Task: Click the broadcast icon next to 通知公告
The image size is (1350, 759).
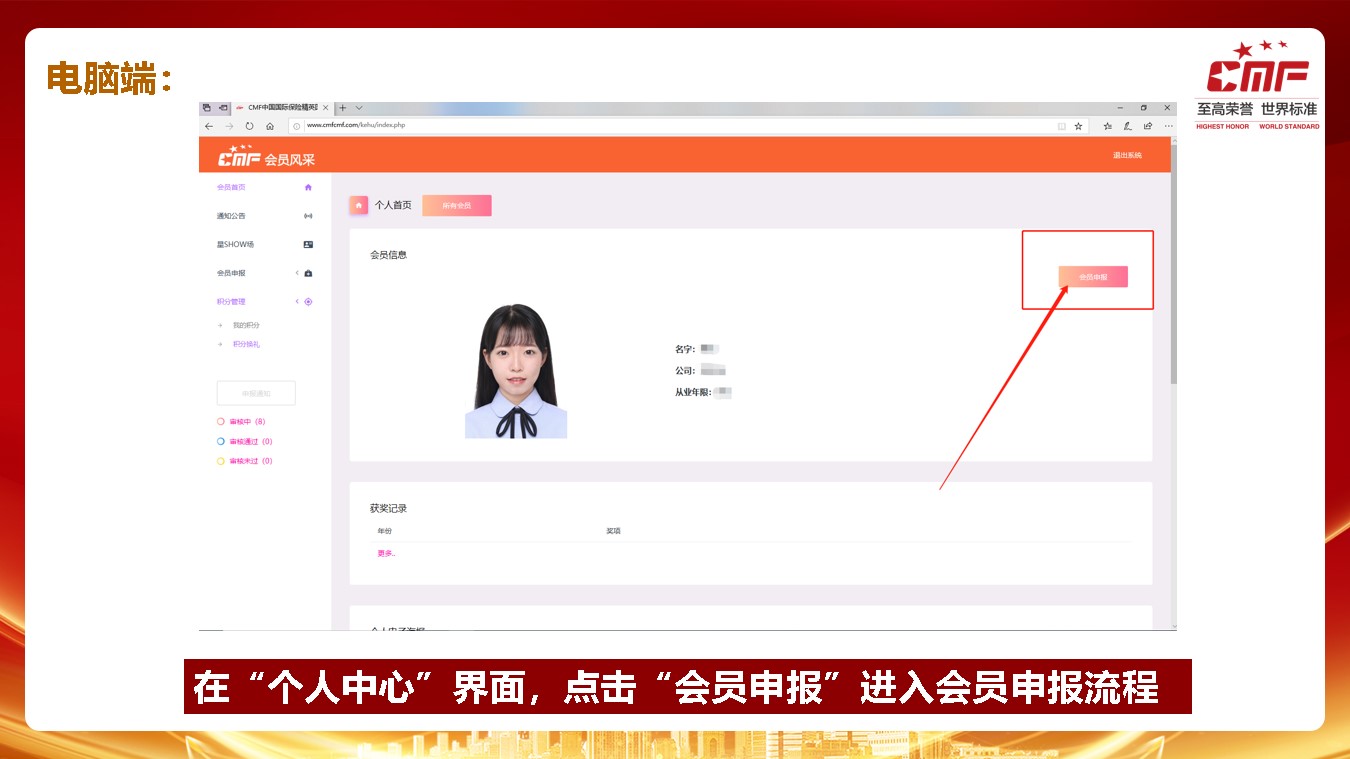Action: pyautogui.click(x=308, y=216)
